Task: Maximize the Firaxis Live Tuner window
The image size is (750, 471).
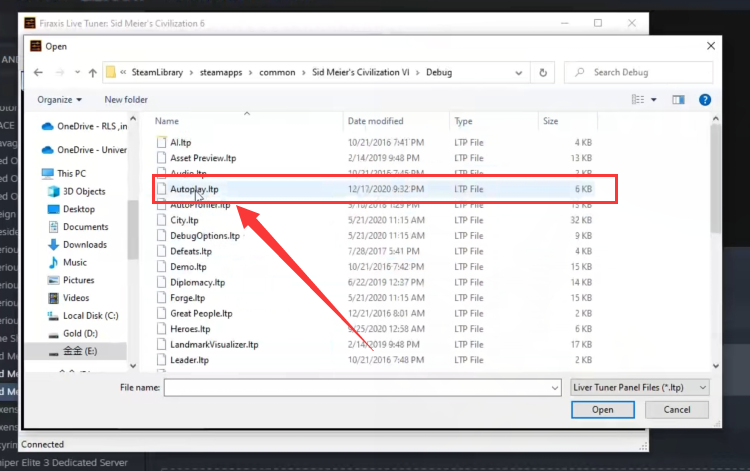Action: coord(598,23)
